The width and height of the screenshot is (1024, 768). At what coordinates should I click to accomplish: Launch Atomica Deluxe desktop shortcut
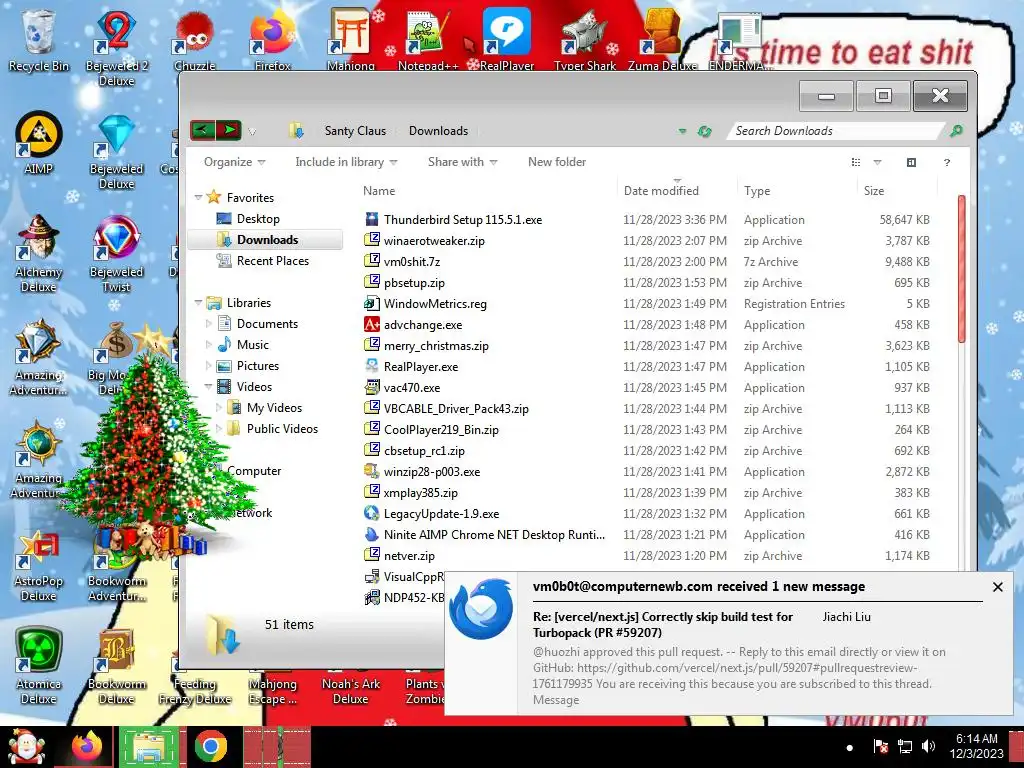39,666
